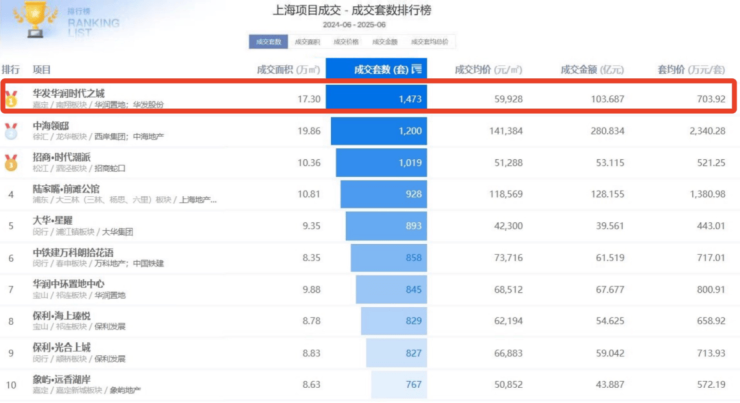Open the 中铁建万科朗拾花语 project link
740x403 pixels.
click(73, 251)
